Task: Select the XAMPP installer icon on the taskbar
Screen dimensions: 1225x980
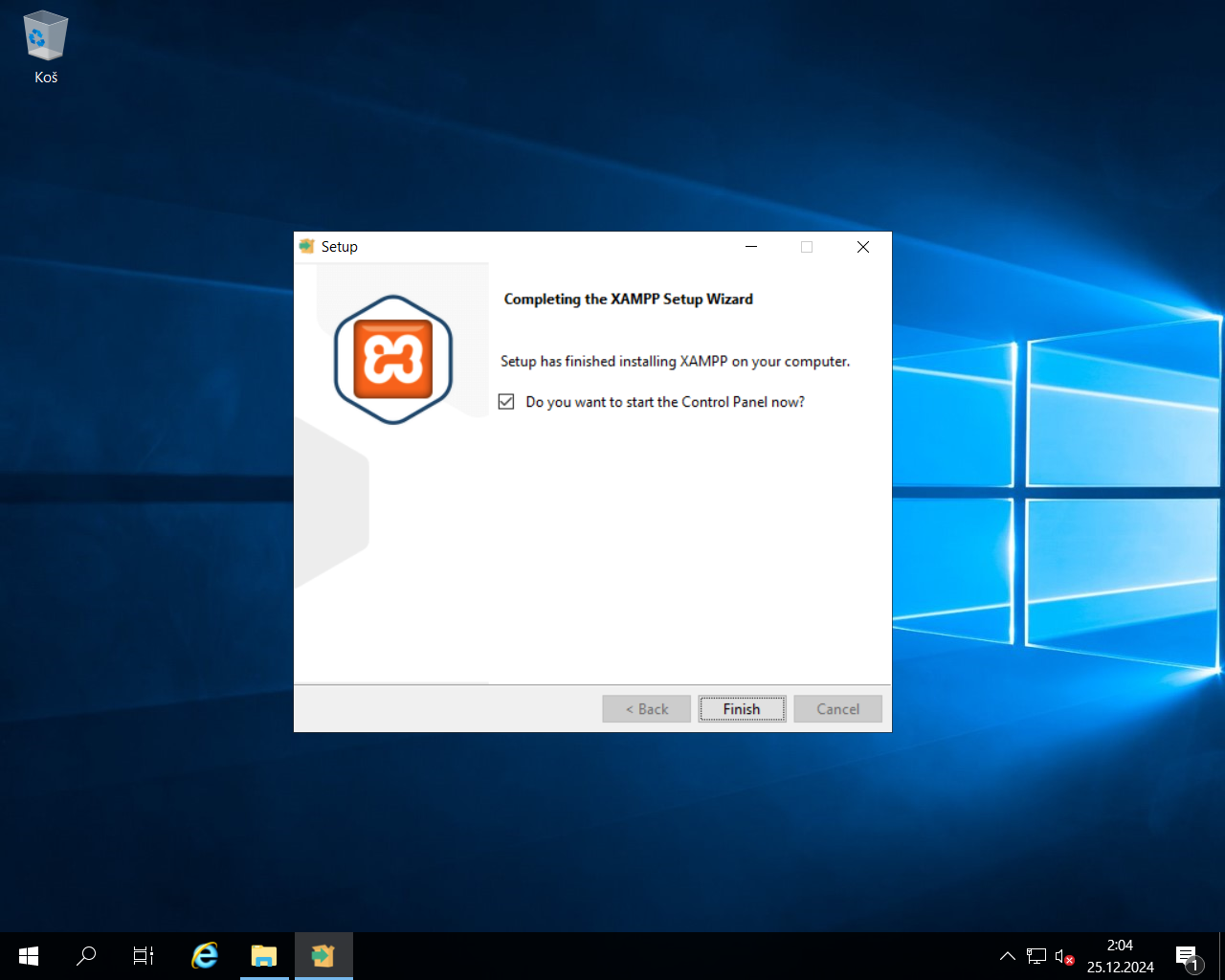Action: coord(323,955)
